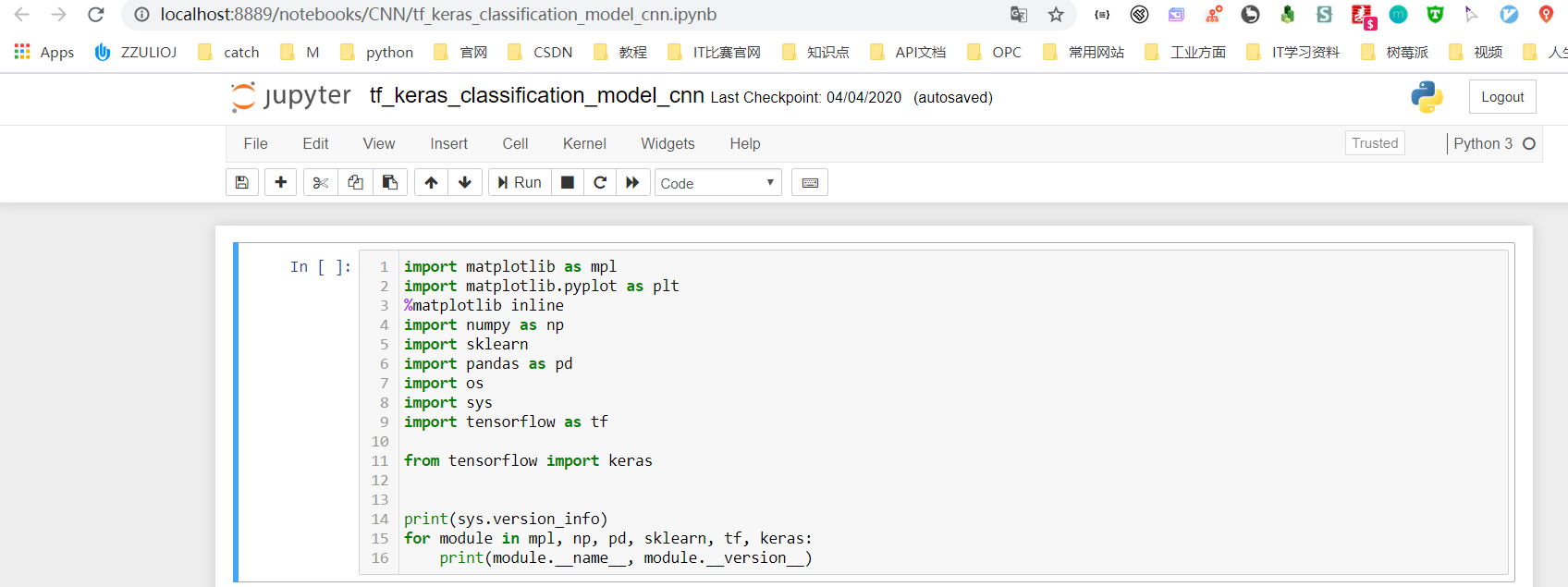Viewport: 1568px width, 587px height.
Task: Click code line 'print(sys.version_info)'
Action: (506, 519)
